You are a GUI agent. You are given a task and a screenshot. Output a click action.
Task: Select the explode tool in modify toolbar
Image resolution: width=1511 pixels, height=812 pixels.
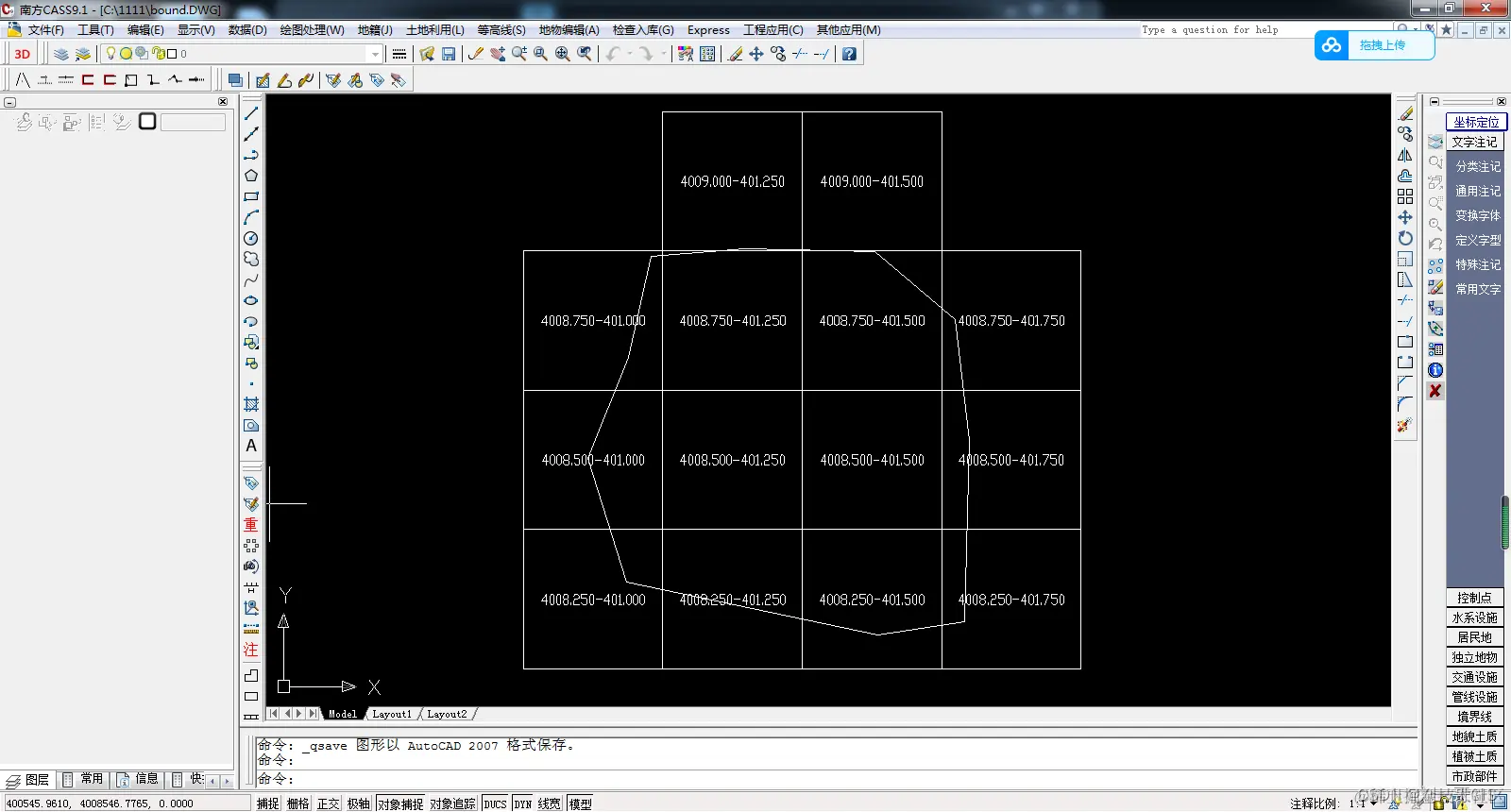pos(1405,425)
